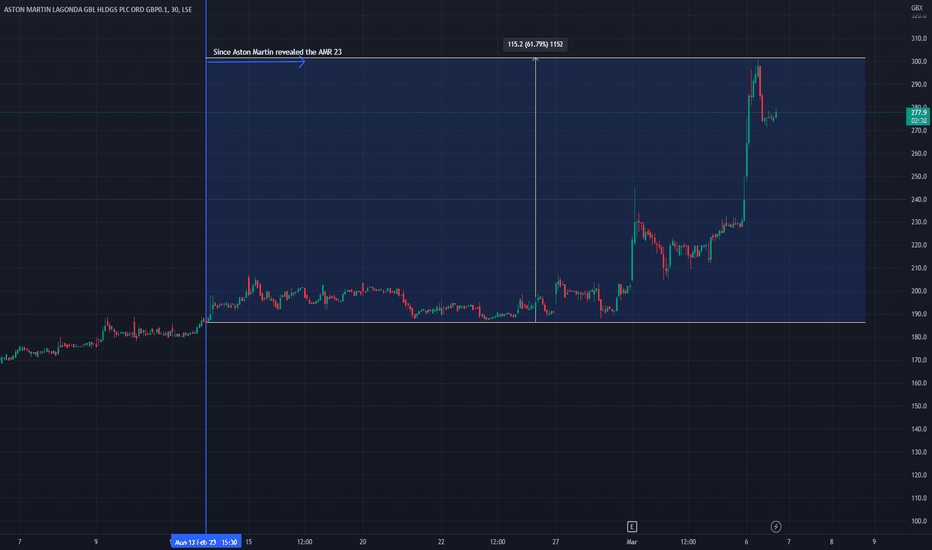Click the 310.0 price axis label
The image size is (932, 550).
coord(919,38)
